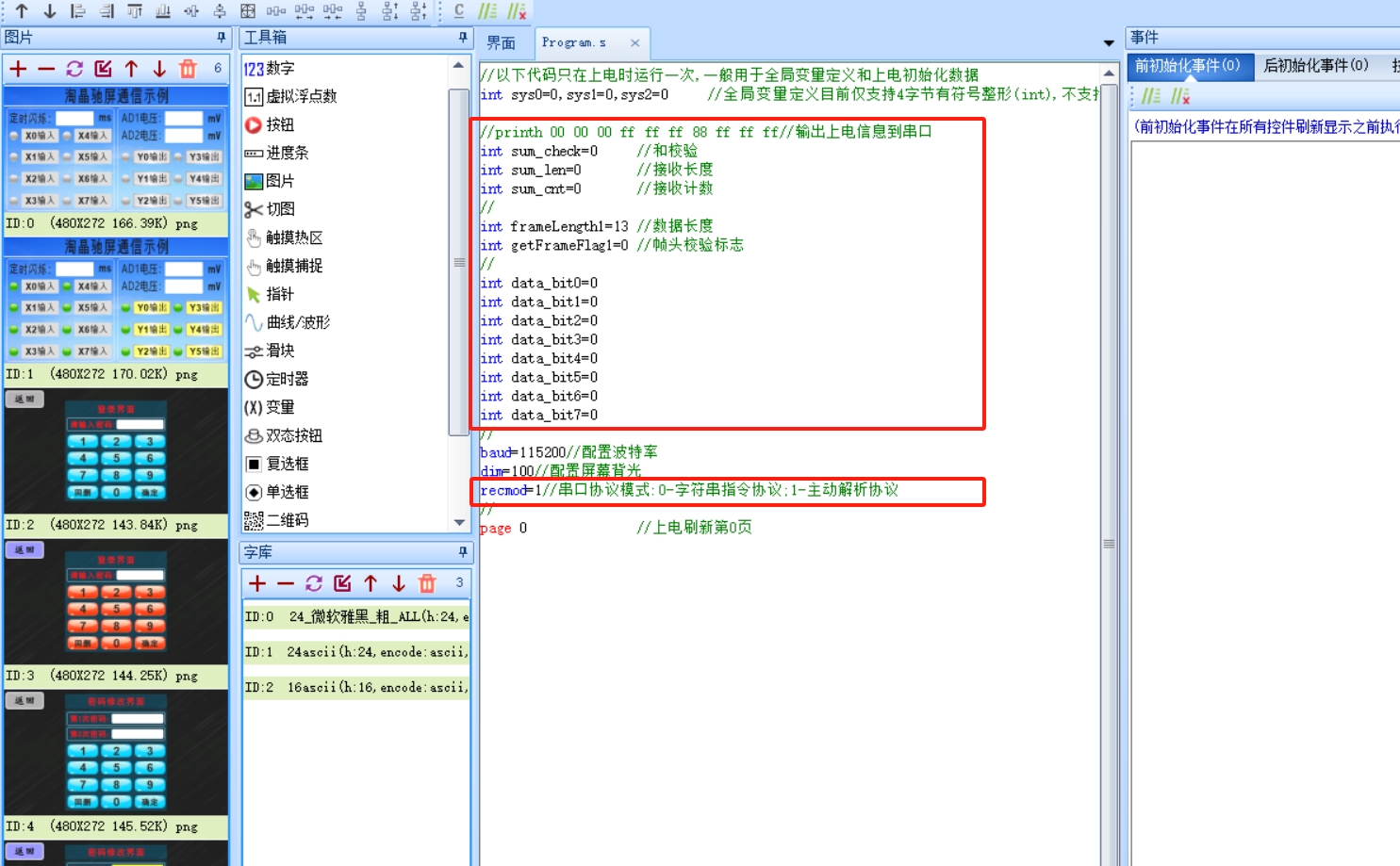Select the 按钮 control in toolbox
The image size is (1400, 866).
point(270,124)
